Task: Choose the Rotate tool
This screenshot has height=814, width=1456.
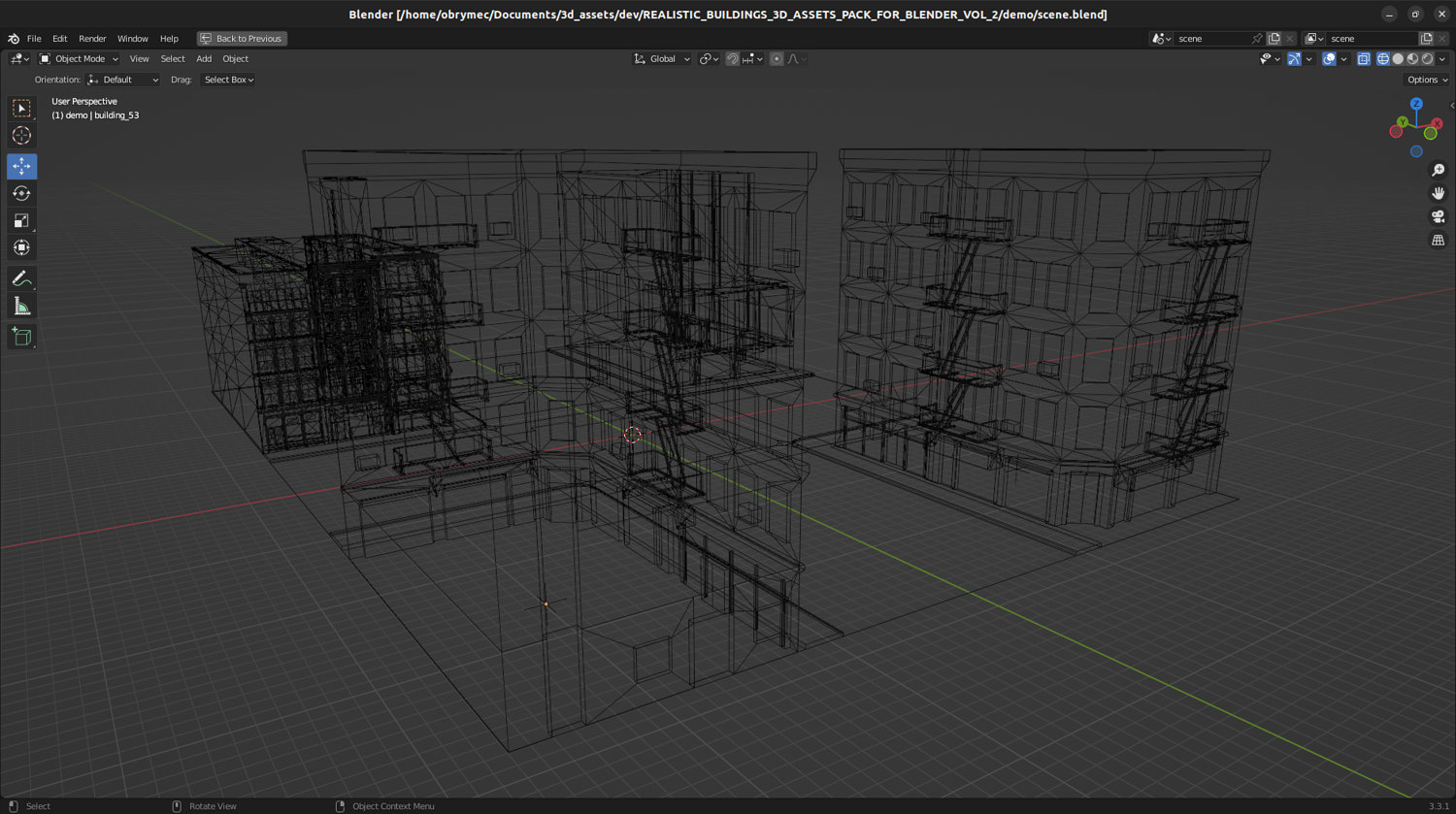Action: [21, 194]
